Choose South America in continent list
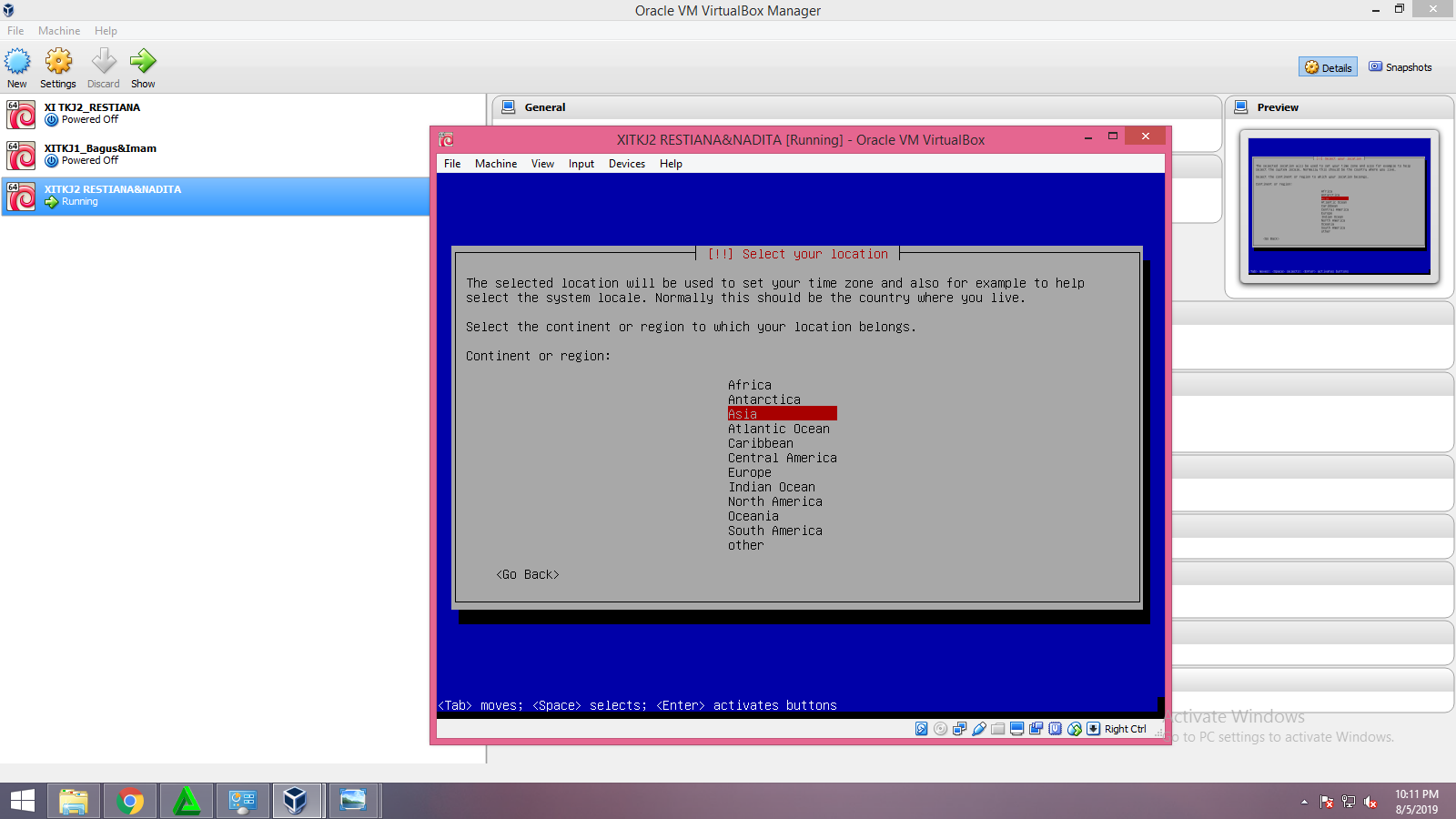This screenshot has height=819, width=1456. 775,531
